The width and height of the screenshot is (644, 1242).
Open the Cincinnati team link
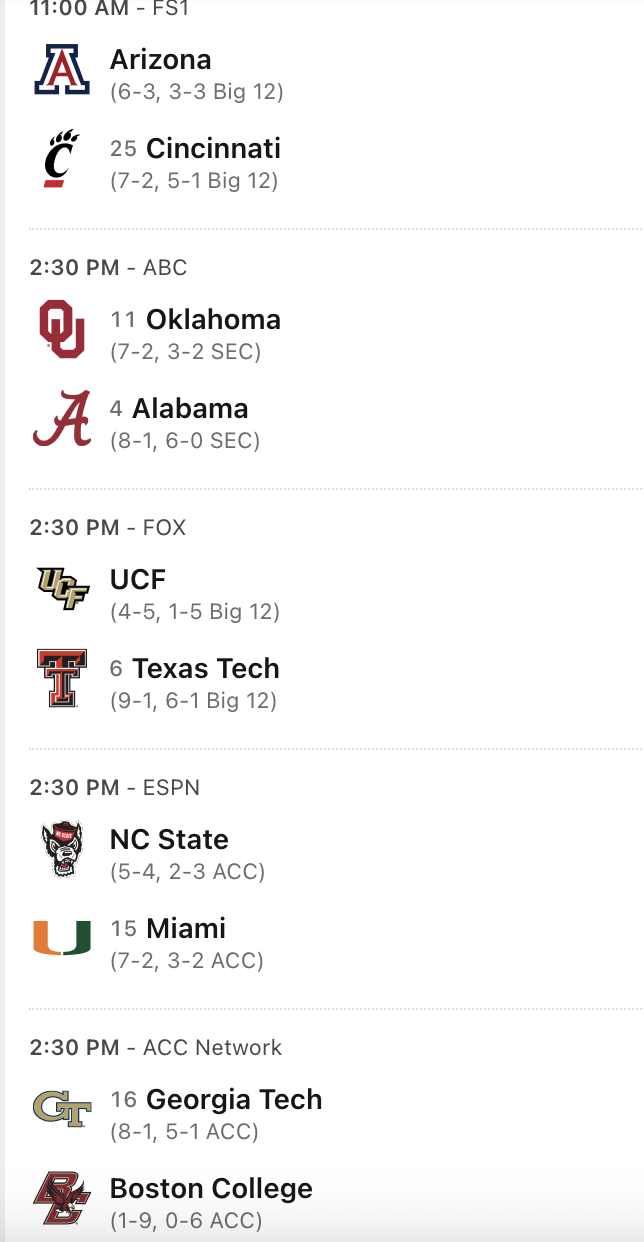tap(213, 149)
